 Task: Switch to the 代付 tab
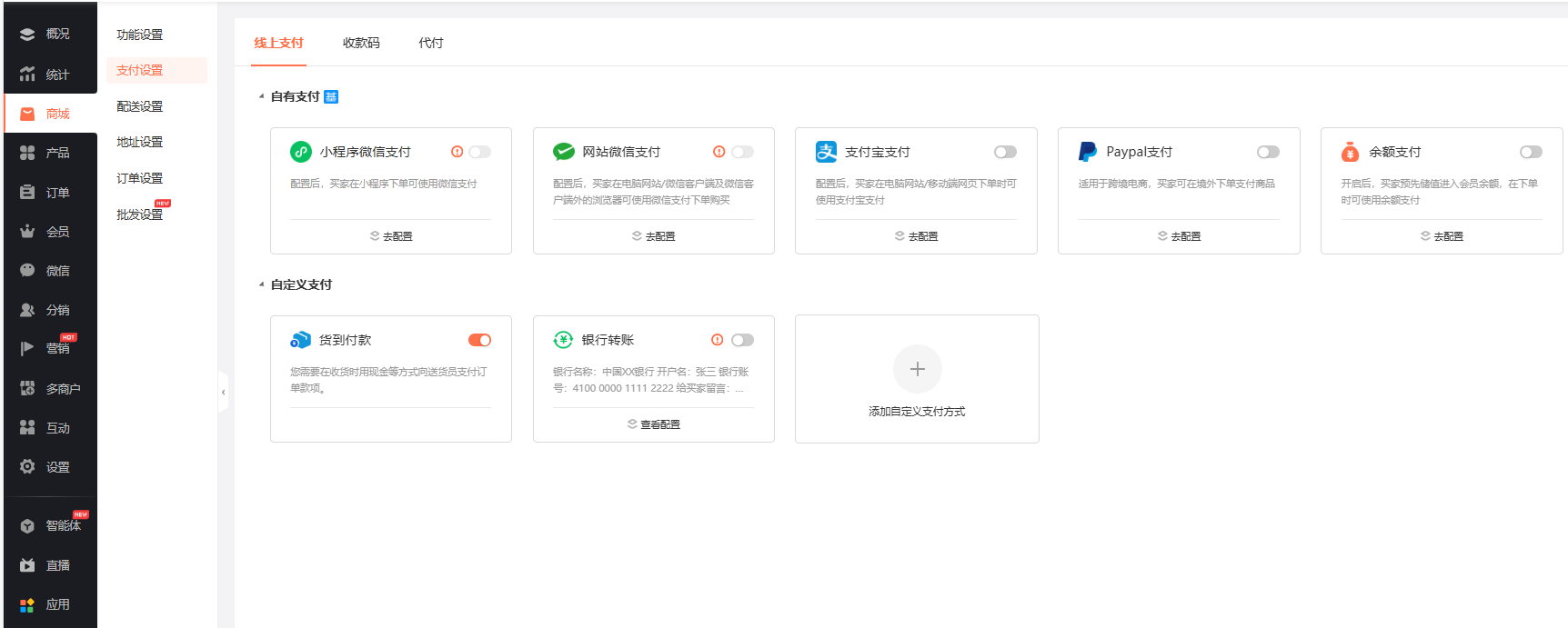click(x=431, y=43)
